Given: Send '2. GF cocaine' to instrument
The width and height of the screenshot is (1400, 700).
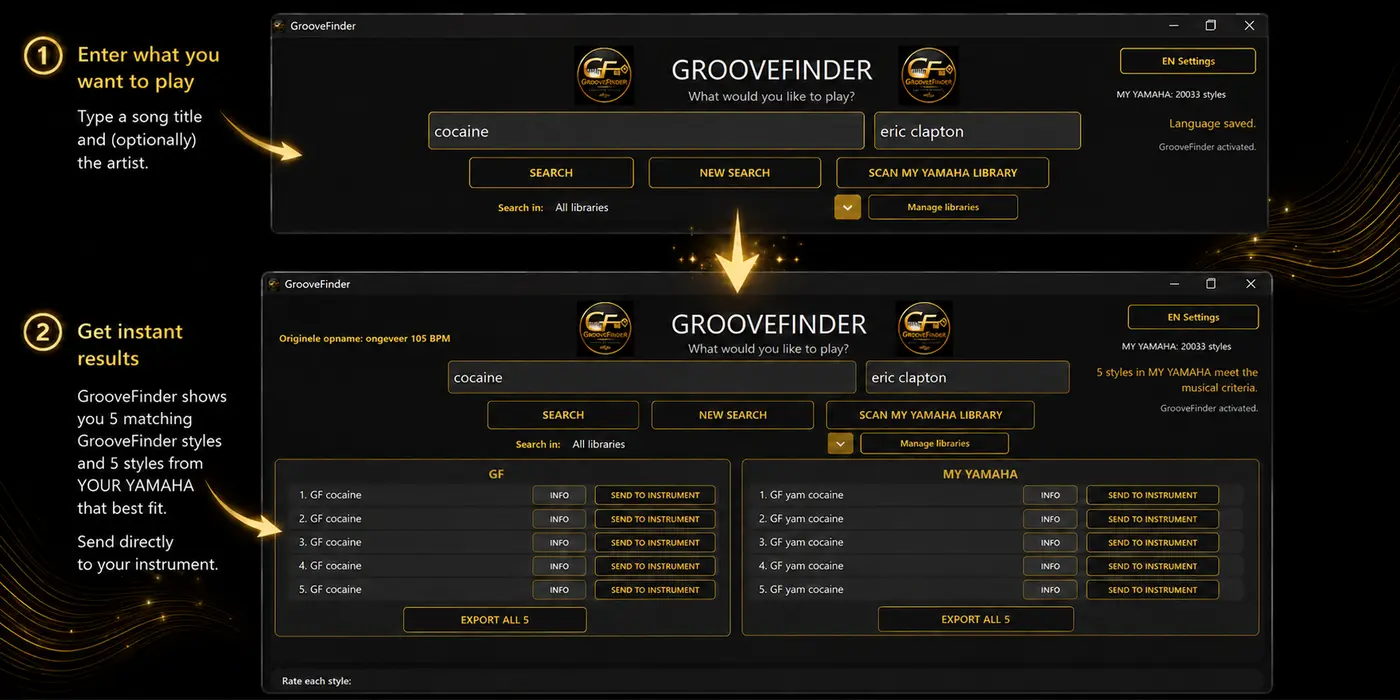Looking at the screenshot, I should (655, 519).
